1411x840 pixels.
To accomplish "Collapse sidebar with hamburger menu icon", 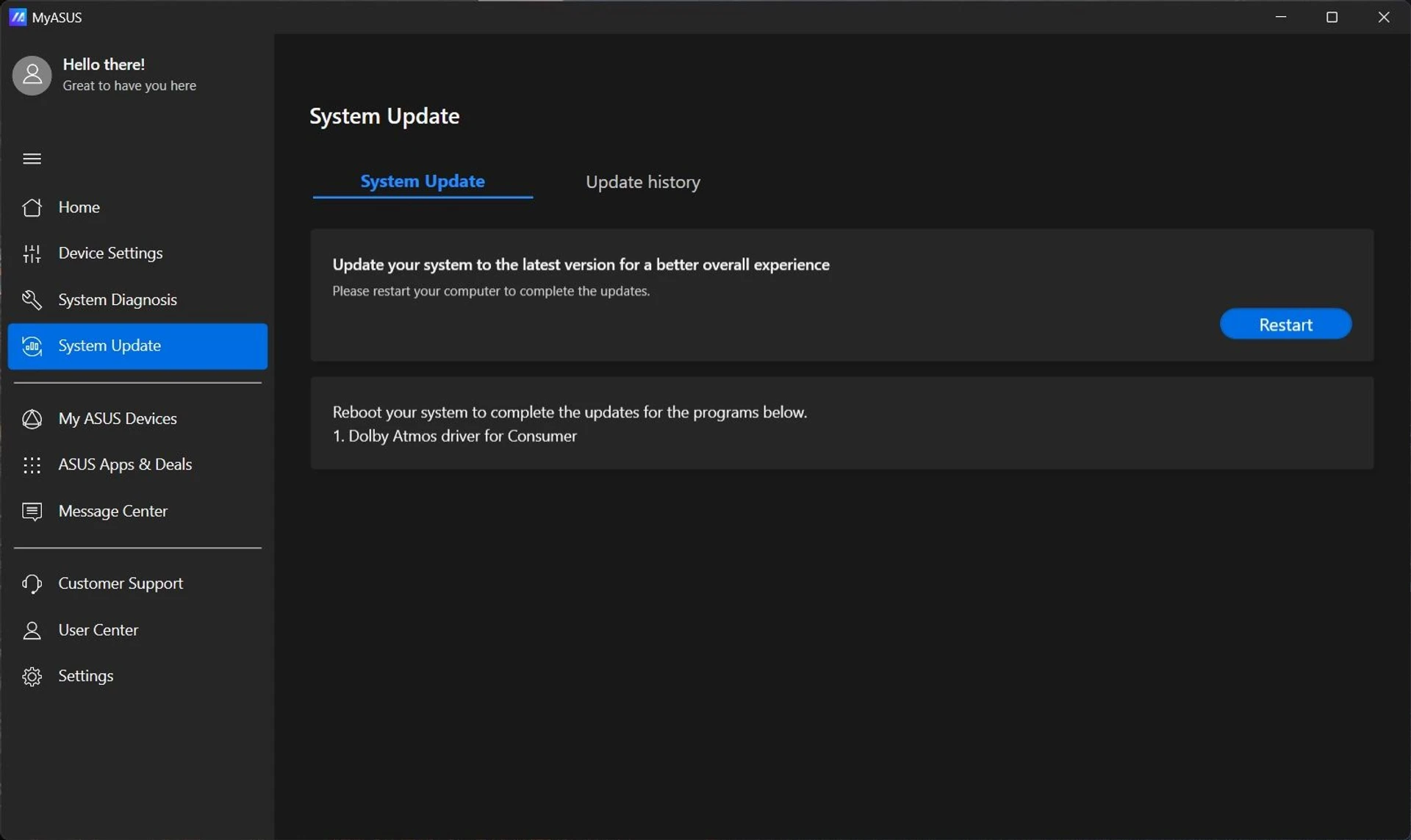I will click(x=32, y=159).
